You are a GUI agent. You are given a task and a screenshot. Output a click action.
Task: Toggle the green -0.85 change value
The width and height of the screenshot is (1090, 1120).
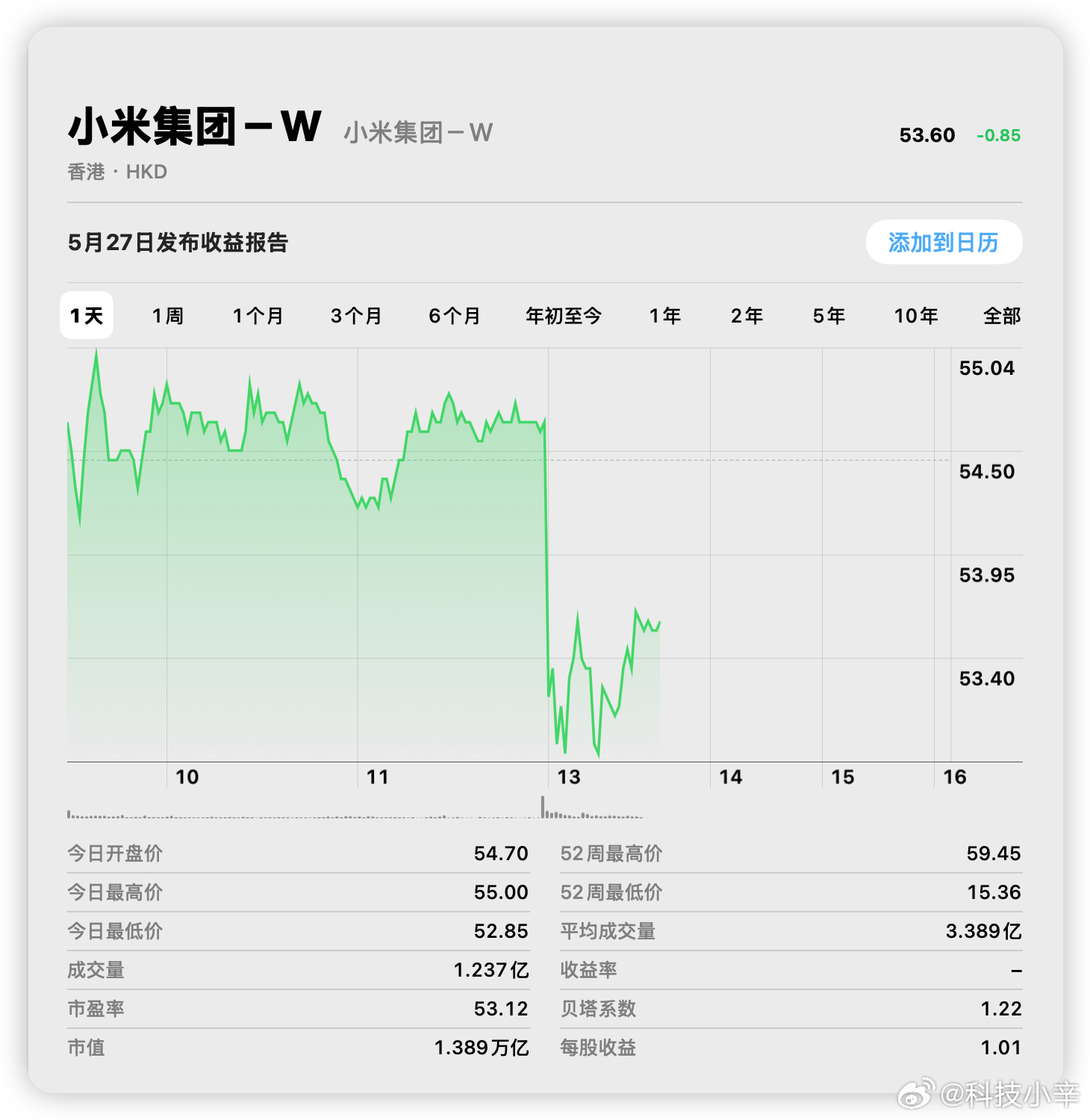(x=999, y=135)
